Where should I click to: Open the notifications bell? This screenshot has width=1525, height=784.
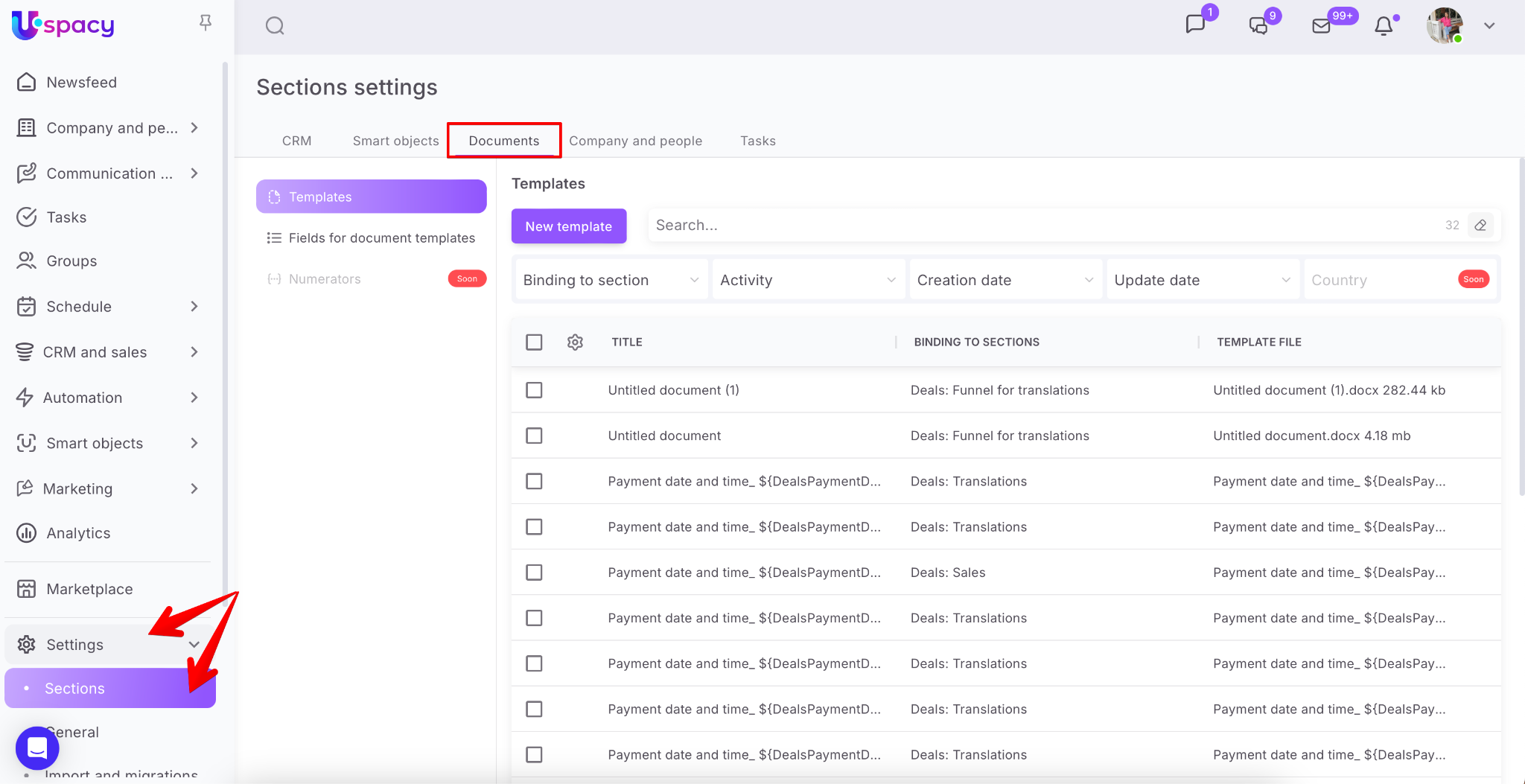coord(1384,26)
